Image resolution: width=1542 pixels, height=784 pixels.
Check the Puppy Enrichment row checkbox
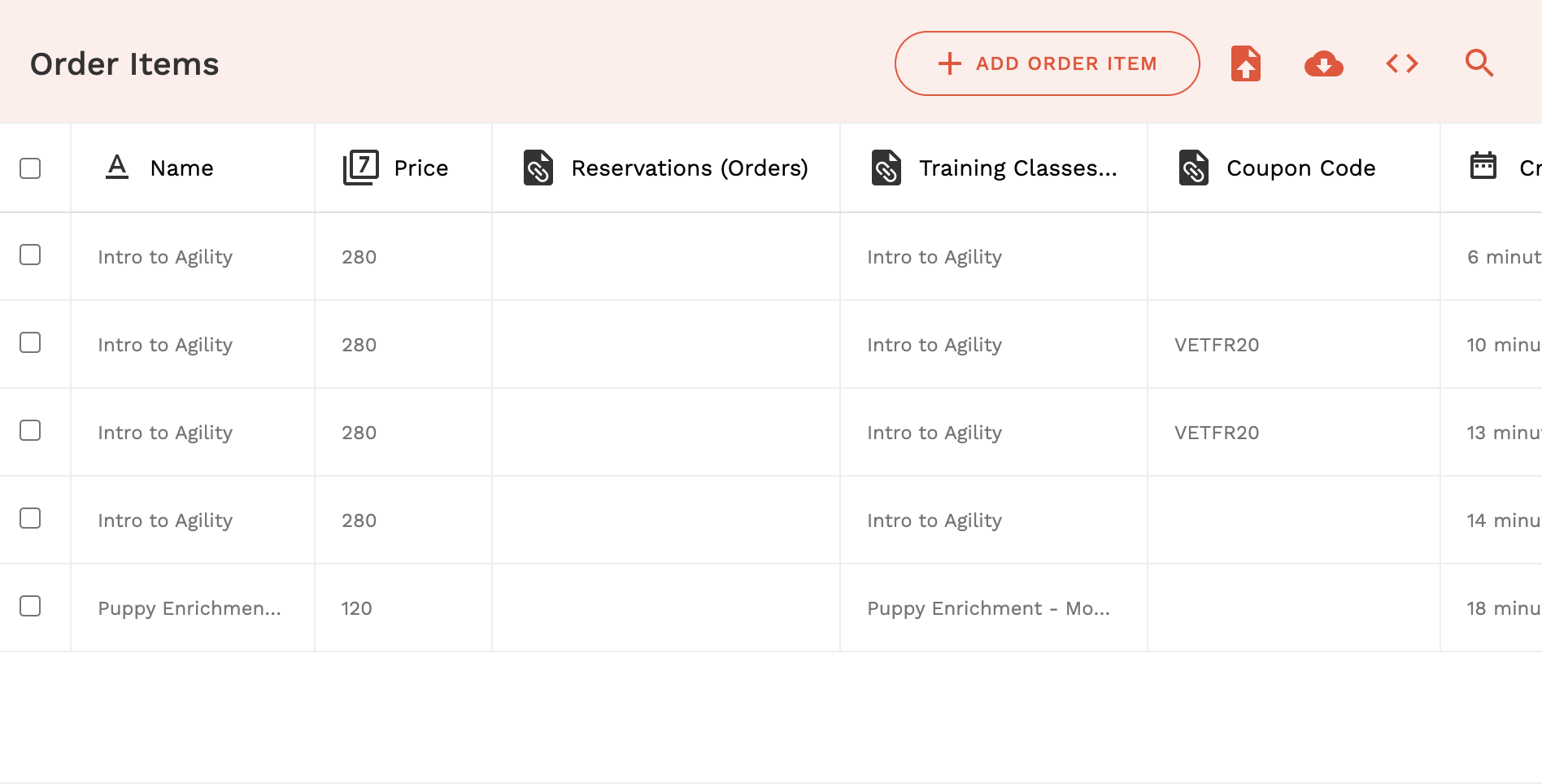[30, 606]
